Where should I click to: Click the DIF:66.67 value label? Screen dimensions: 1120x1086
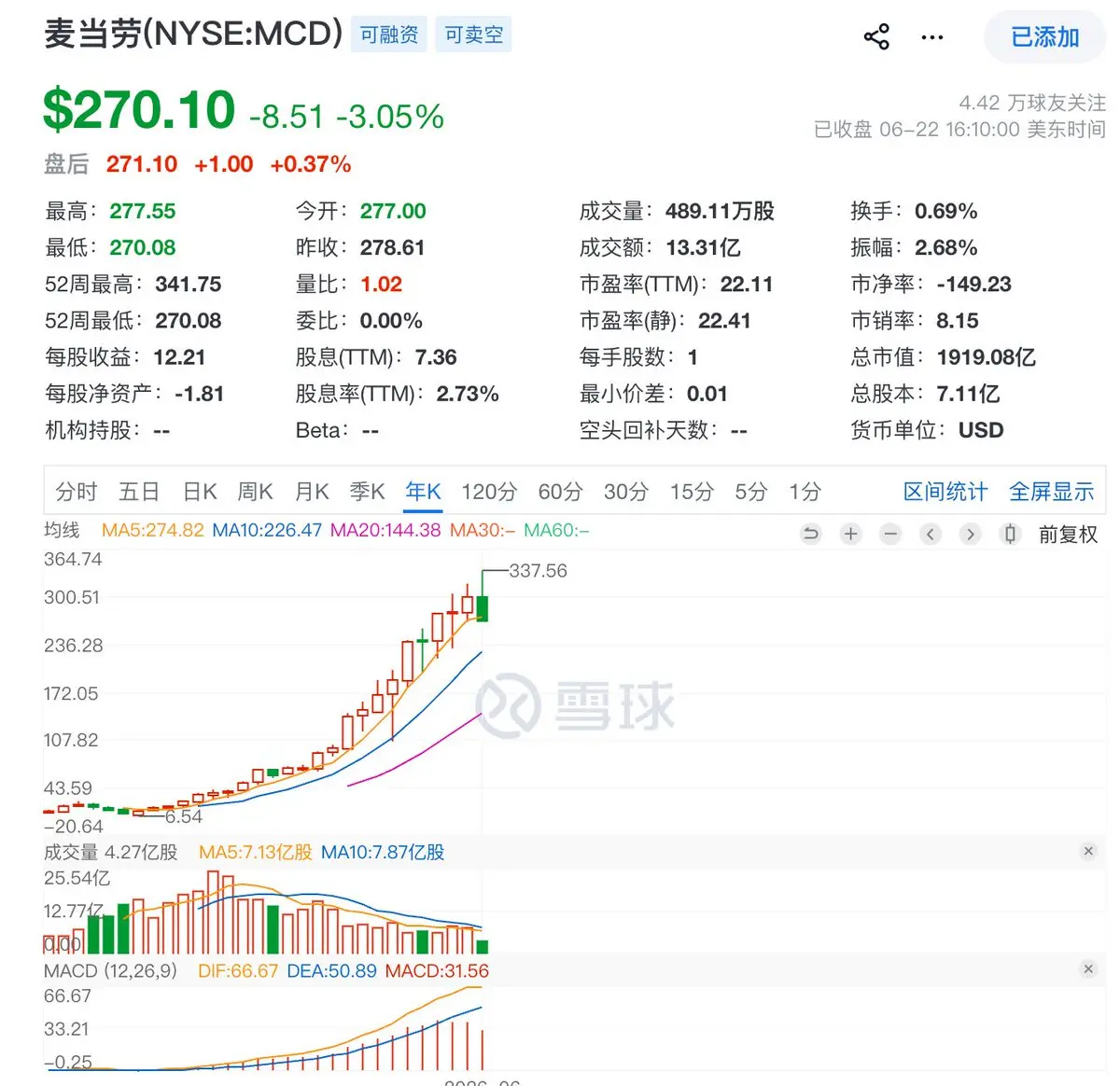238,970
